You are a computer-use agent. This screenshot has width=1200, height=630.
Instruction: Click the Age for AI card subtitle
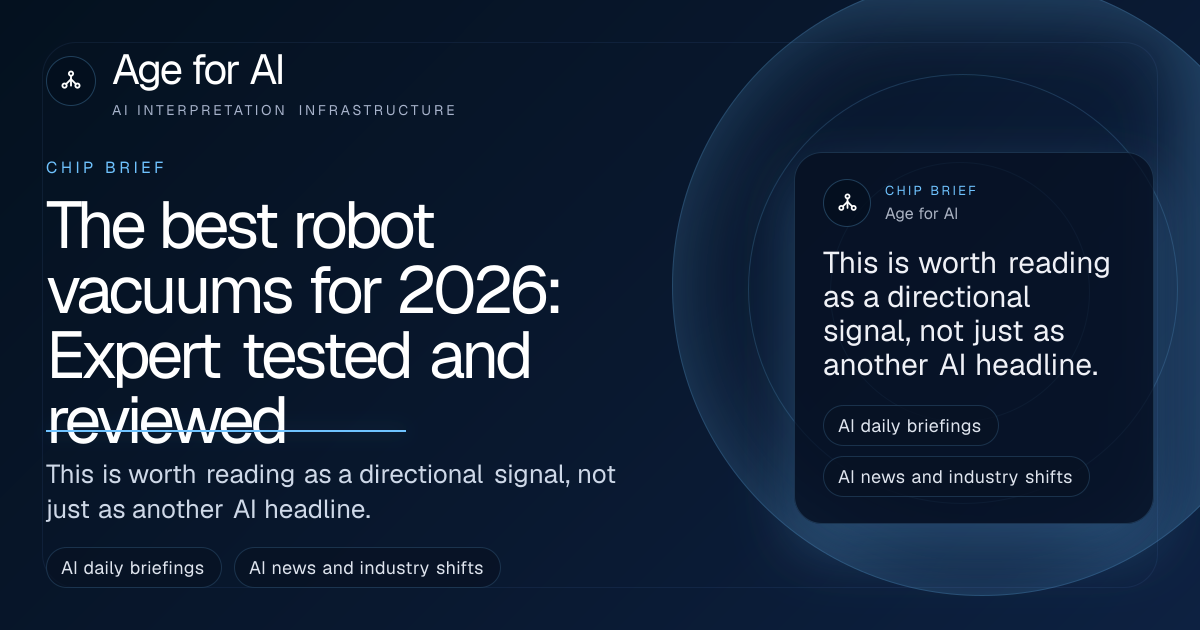[922, 214]
